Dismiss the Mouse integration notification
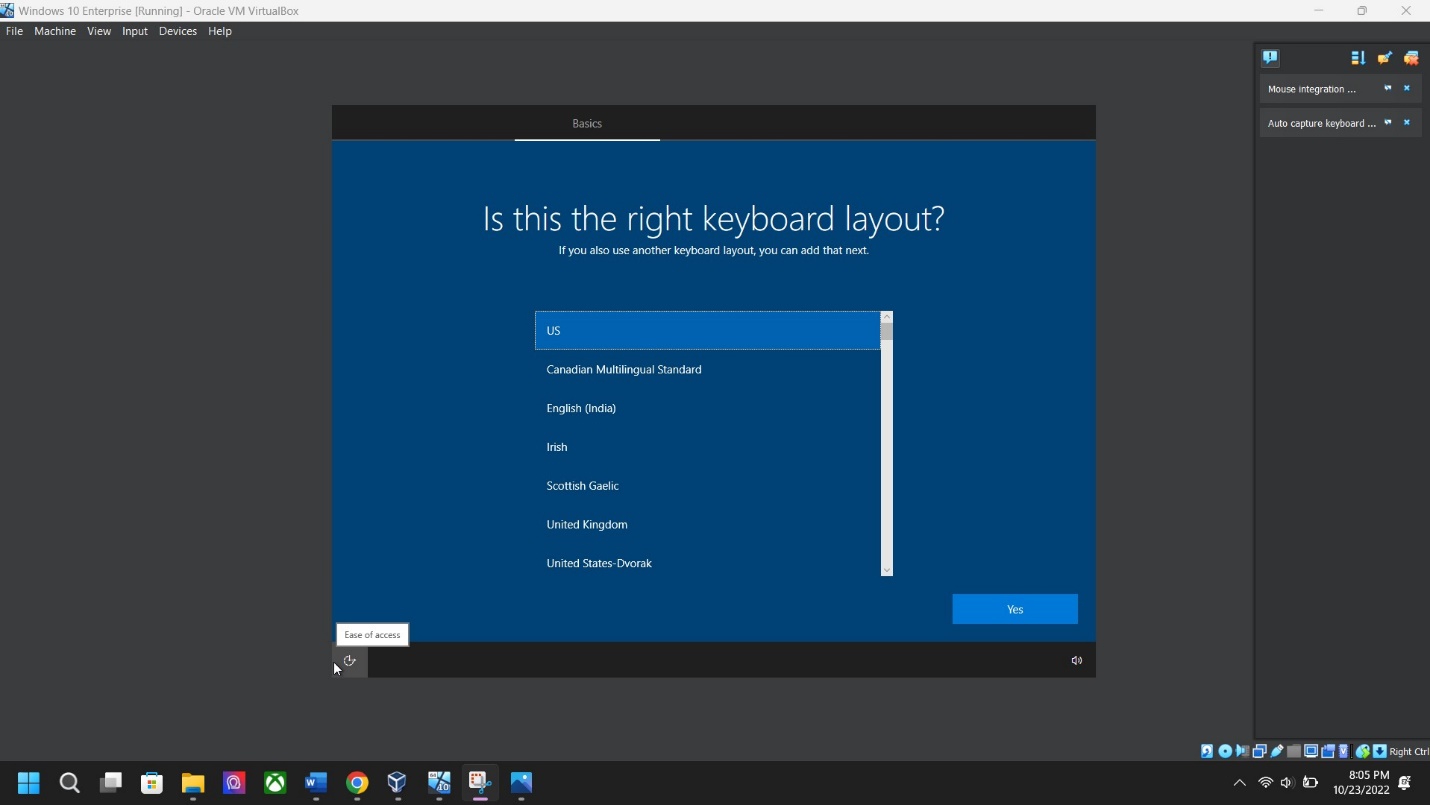The width and height of the screenshot is (1430, 805). point(1407,89)
